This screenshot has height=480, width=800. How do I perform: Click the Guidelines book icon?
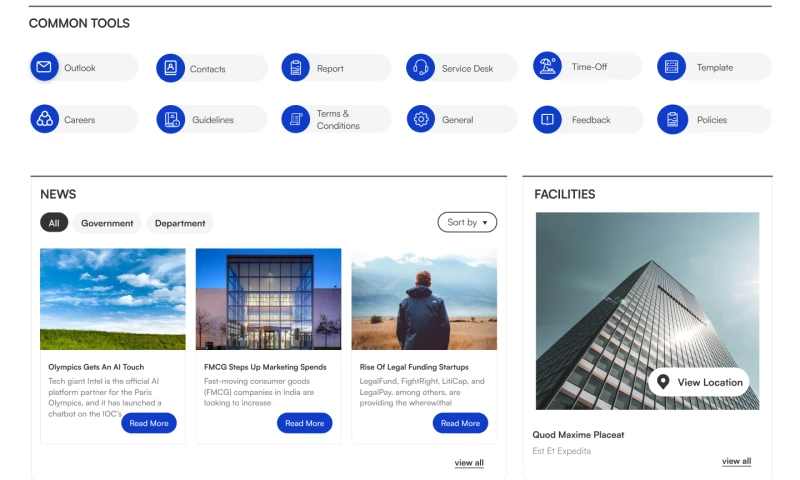170,119
